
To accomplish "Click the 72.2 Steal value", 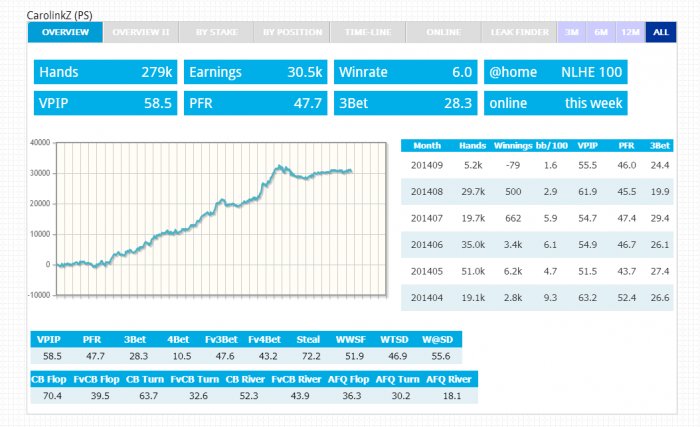I will point(311,356).
